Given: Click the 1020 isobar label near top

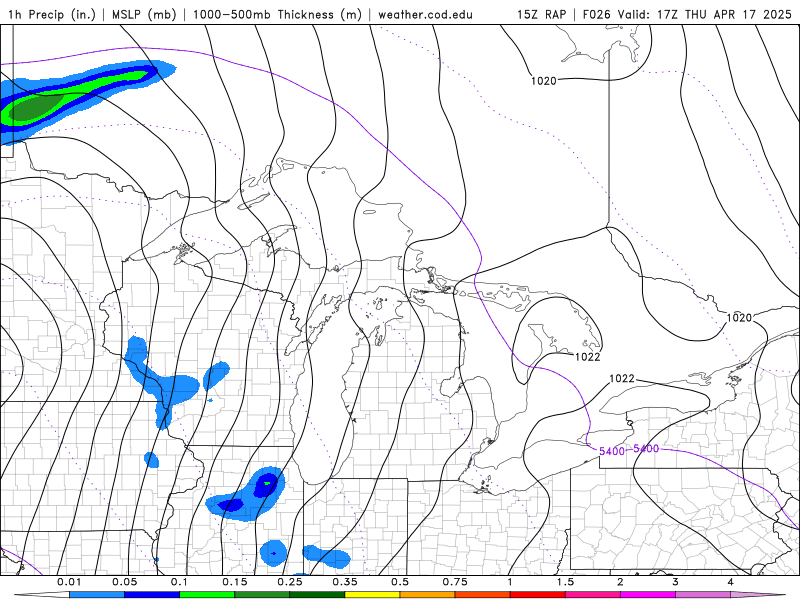Looking at the screenshot, I should [x=543, y=81].
